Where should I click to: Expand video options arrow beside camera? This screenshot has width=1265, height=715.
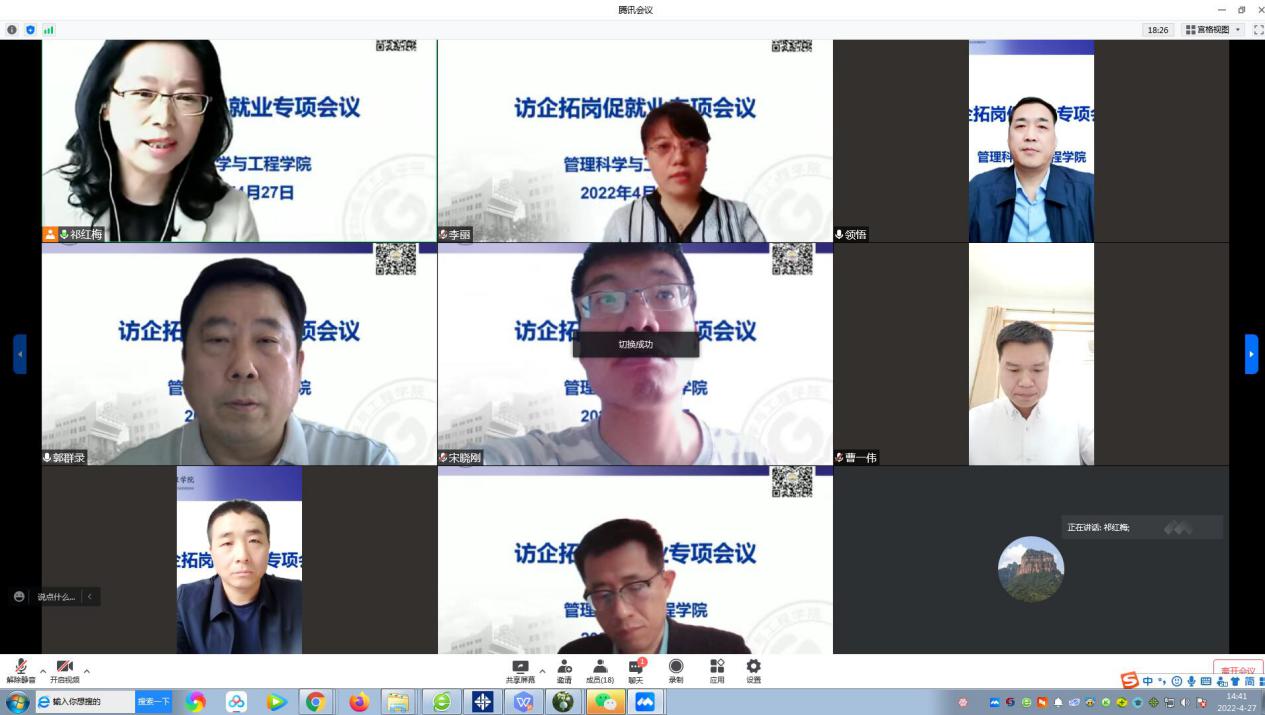(87, 670)
